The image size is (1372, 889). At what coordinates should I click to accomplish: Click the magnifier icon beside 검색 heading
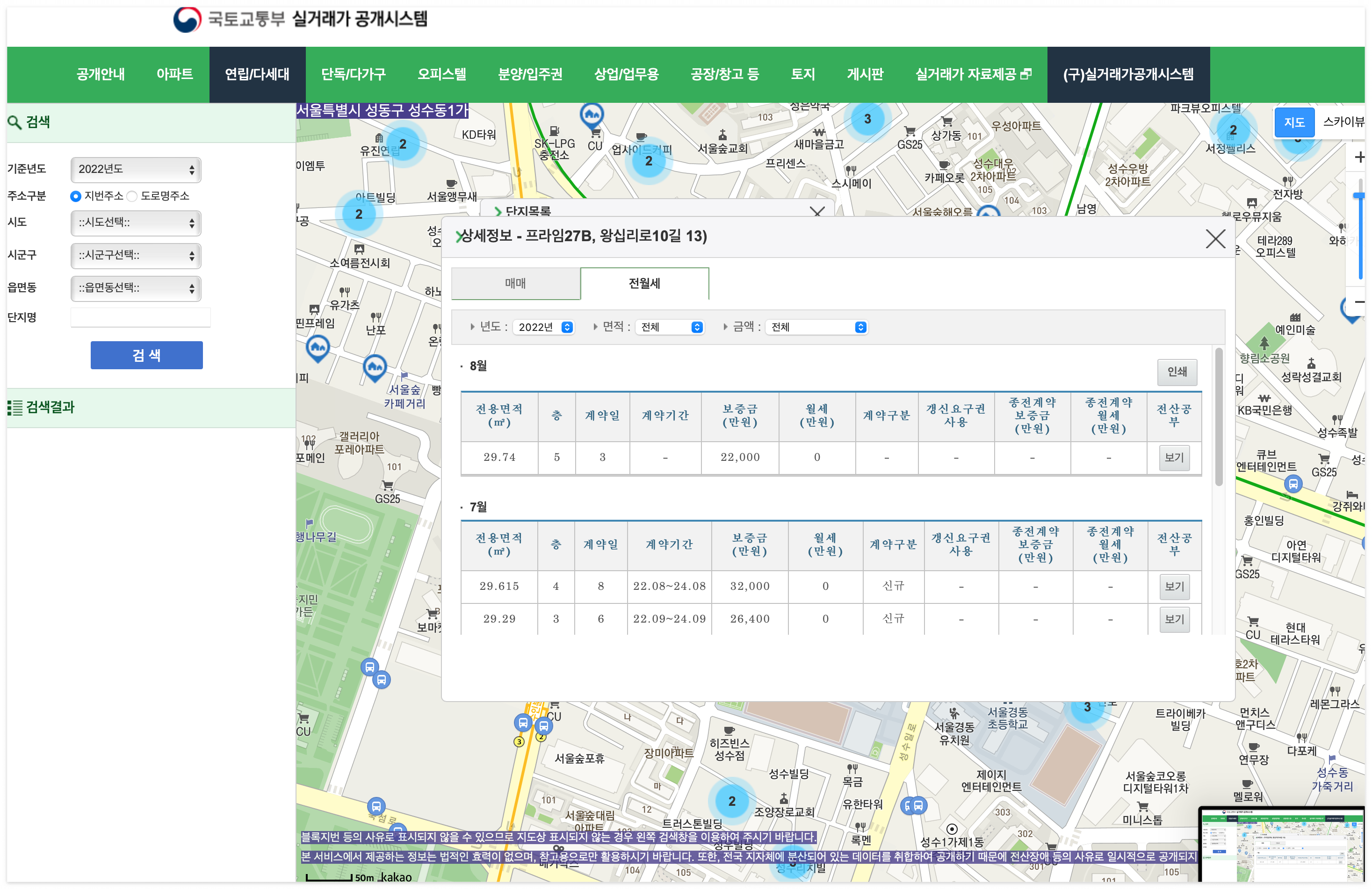coord(14,122)
